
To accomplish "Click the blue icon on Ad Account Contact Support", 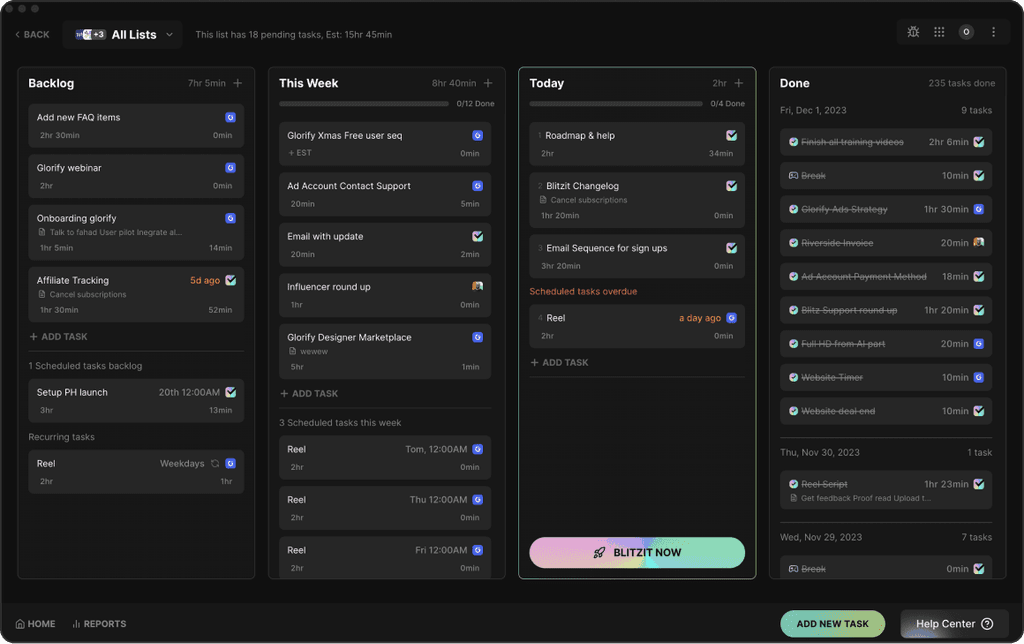I will click(x=477, y=186).
